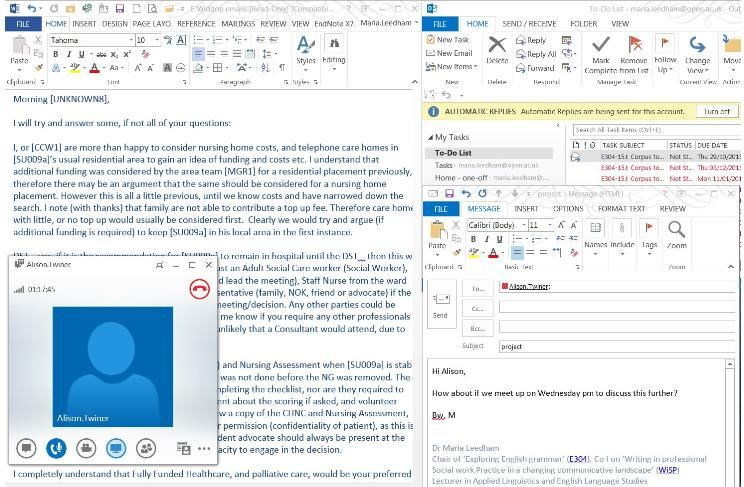Click New Email in Outlook ribbon

pos(449,53)
